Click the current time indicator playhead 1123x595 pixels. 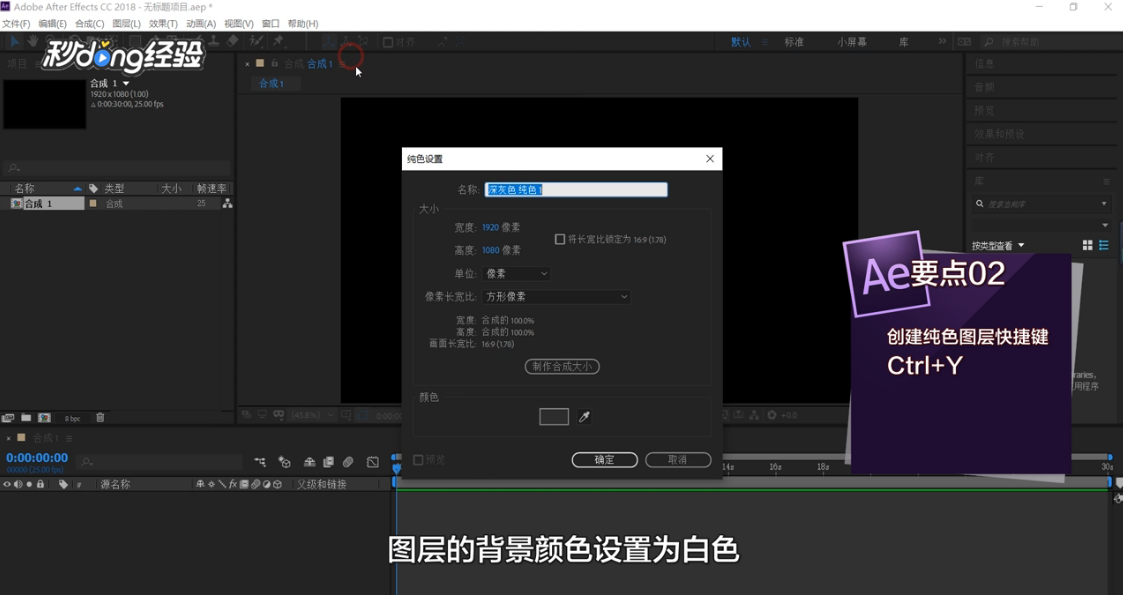click(x=397, y=468)
